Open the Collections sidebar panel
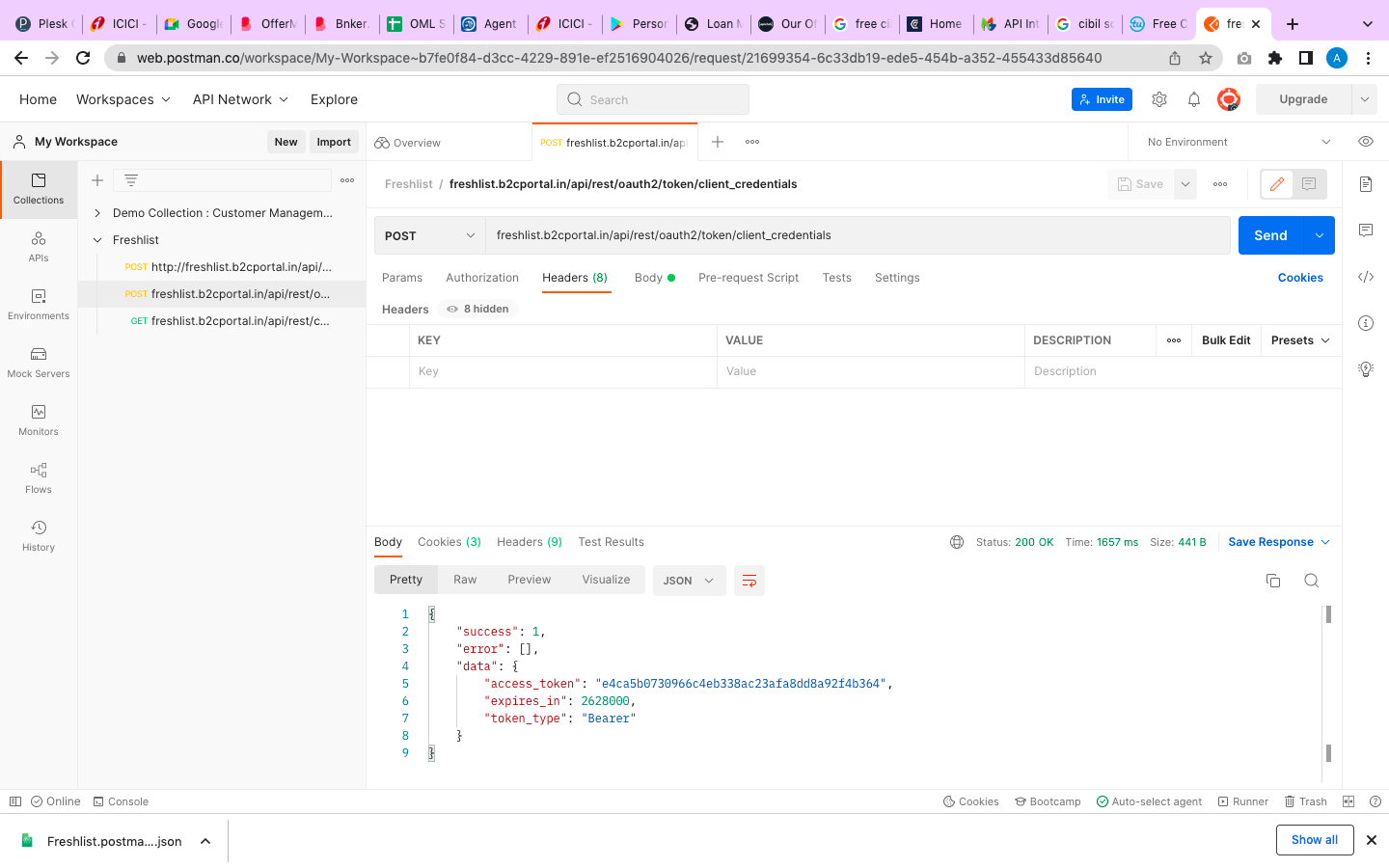Image resolution: width=1389 pixels, height=868 pixels. pyautogui.click(x=39, y=189)
